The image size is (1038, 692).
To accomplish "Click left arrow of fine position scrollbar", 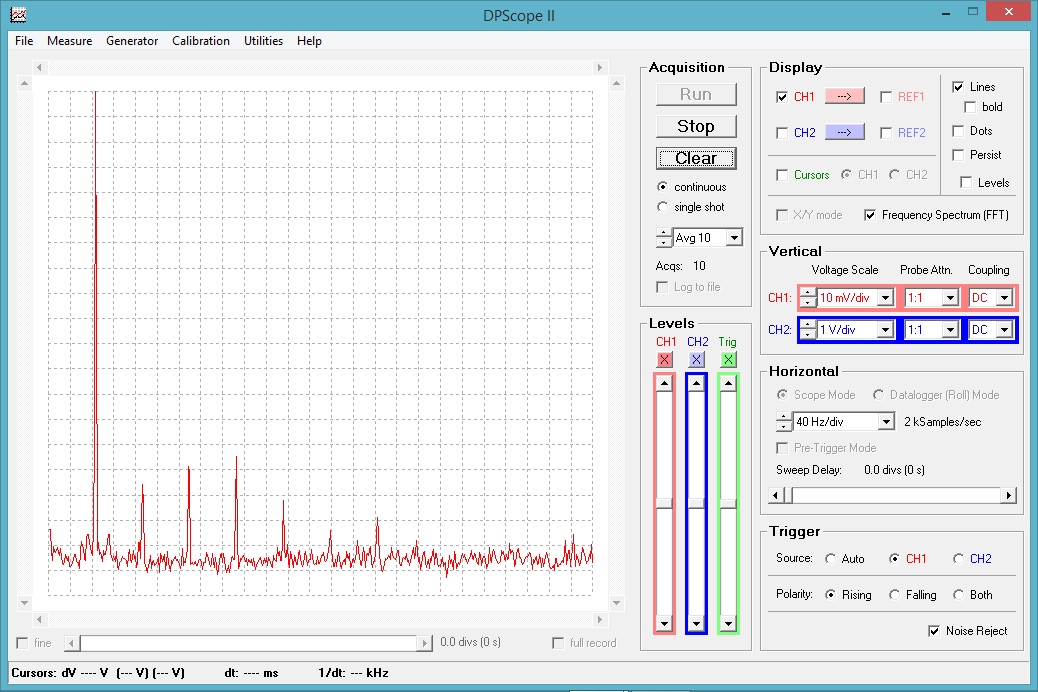I will 71,643.
